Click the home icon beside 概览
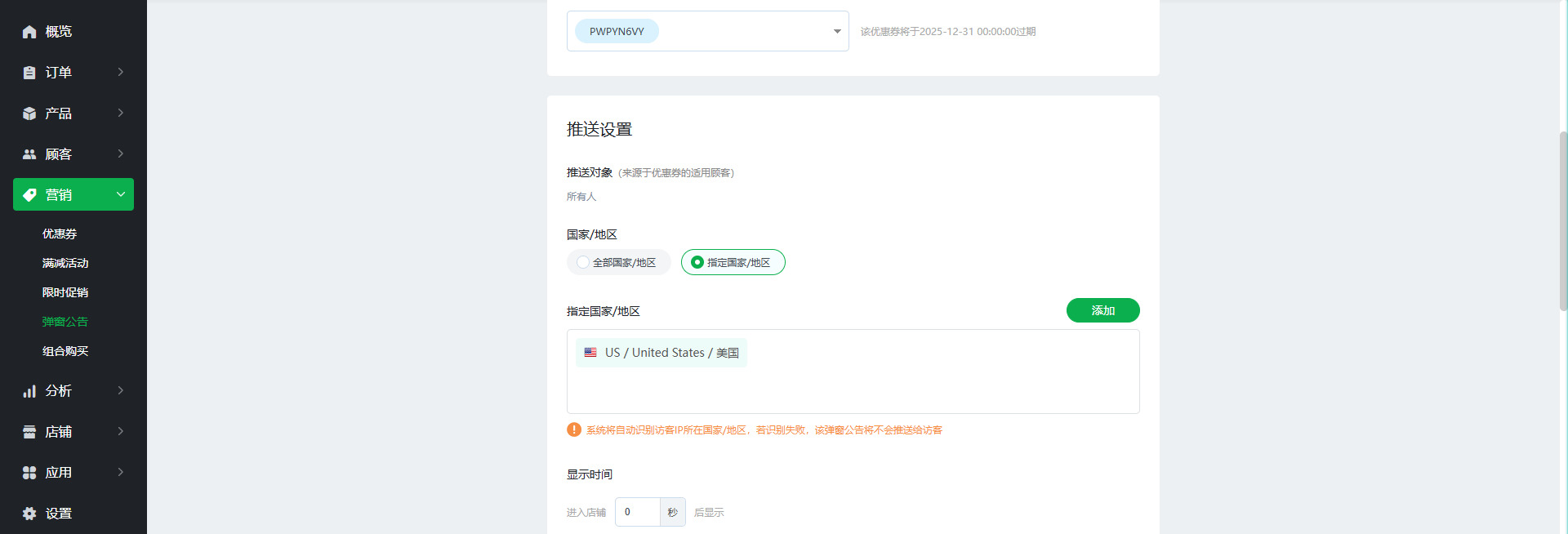 [29, 32]
